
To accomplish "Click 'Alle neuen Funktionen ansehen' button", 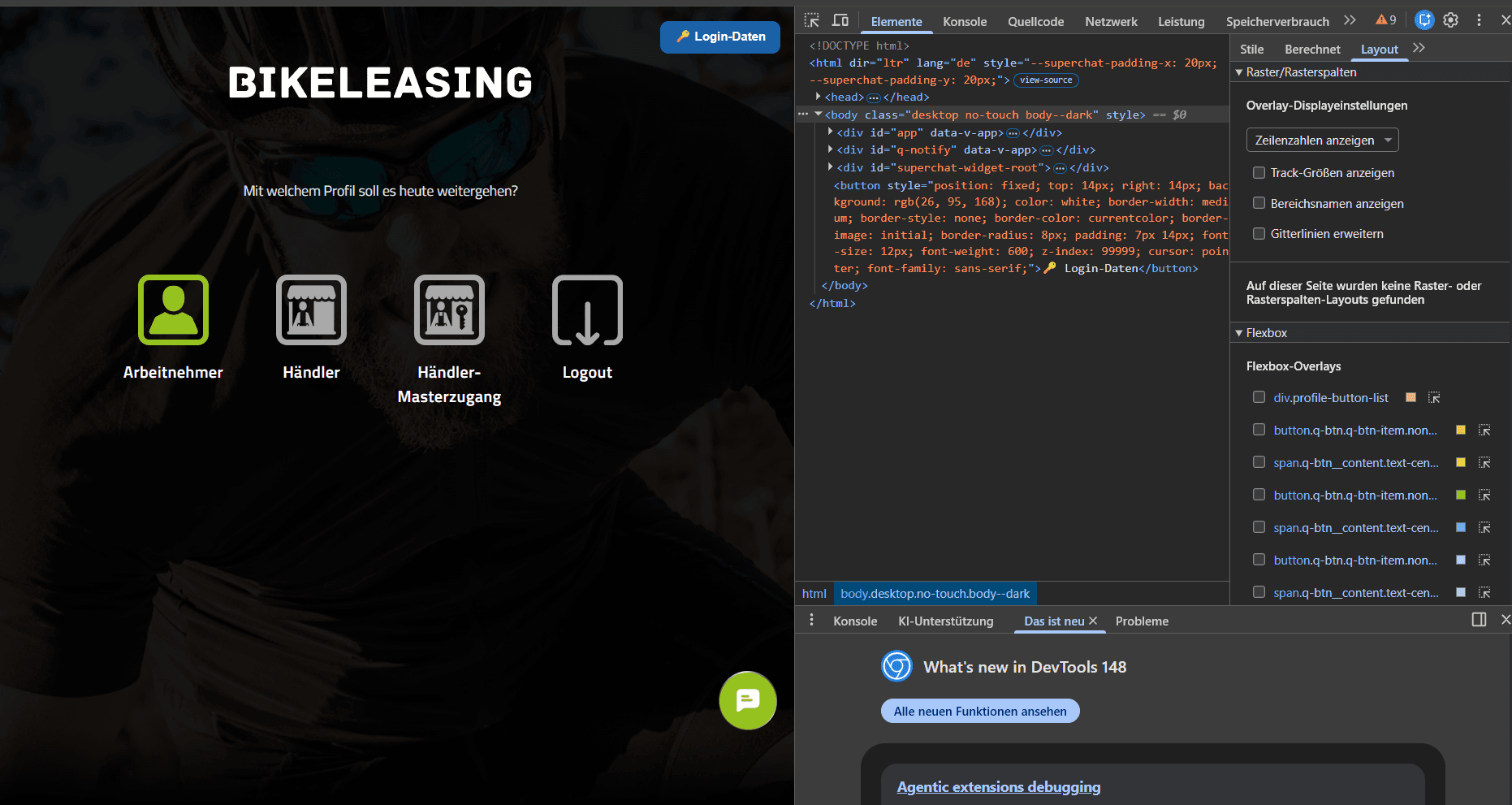I will [980, 711].
